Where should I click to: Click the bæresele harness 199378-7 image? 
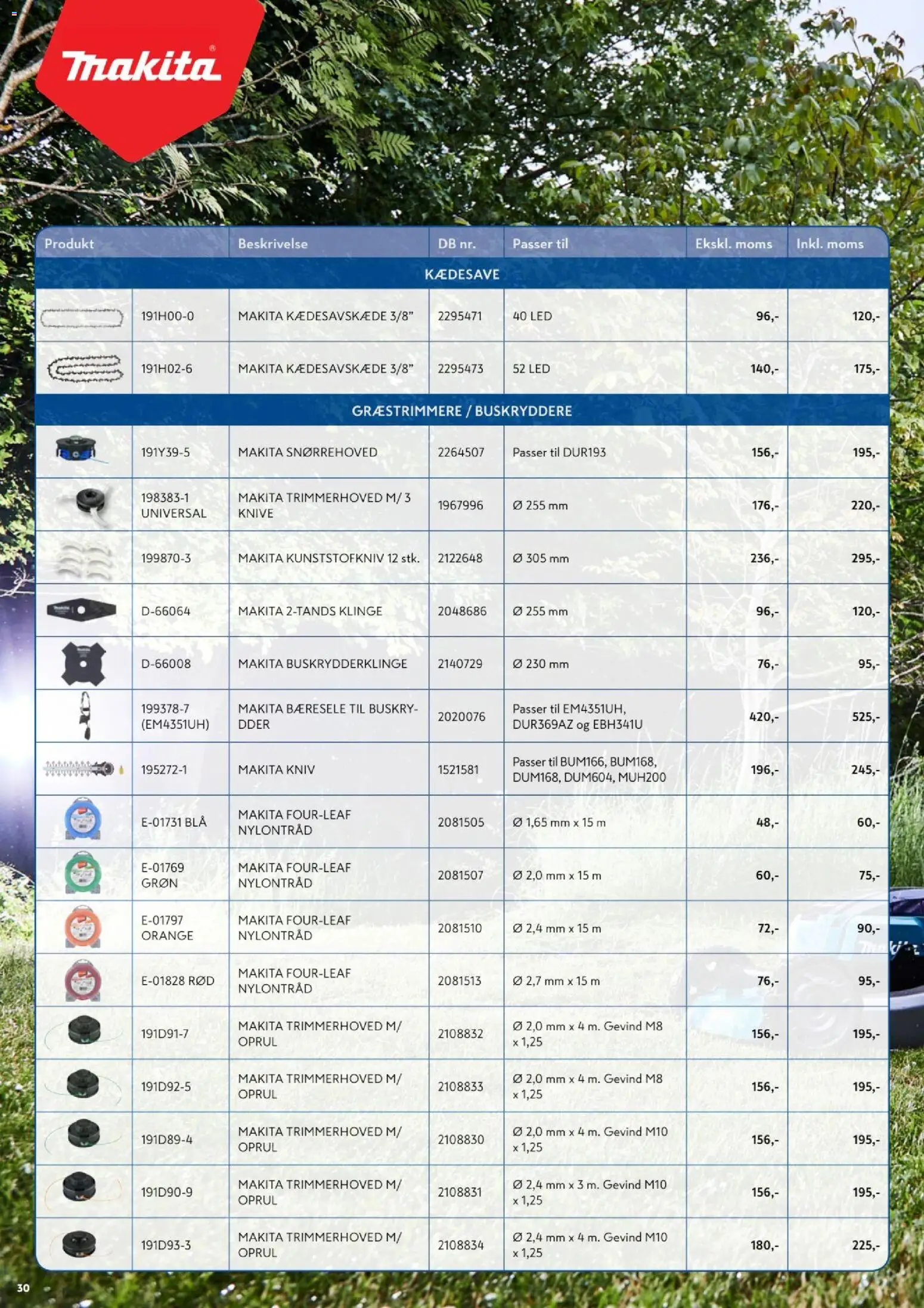coord(86,716)
